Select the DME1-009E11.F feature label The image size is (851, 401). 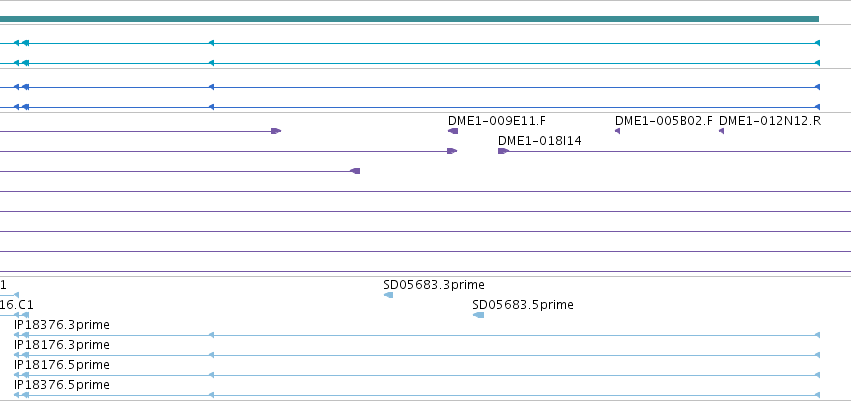tap(497, 120)
